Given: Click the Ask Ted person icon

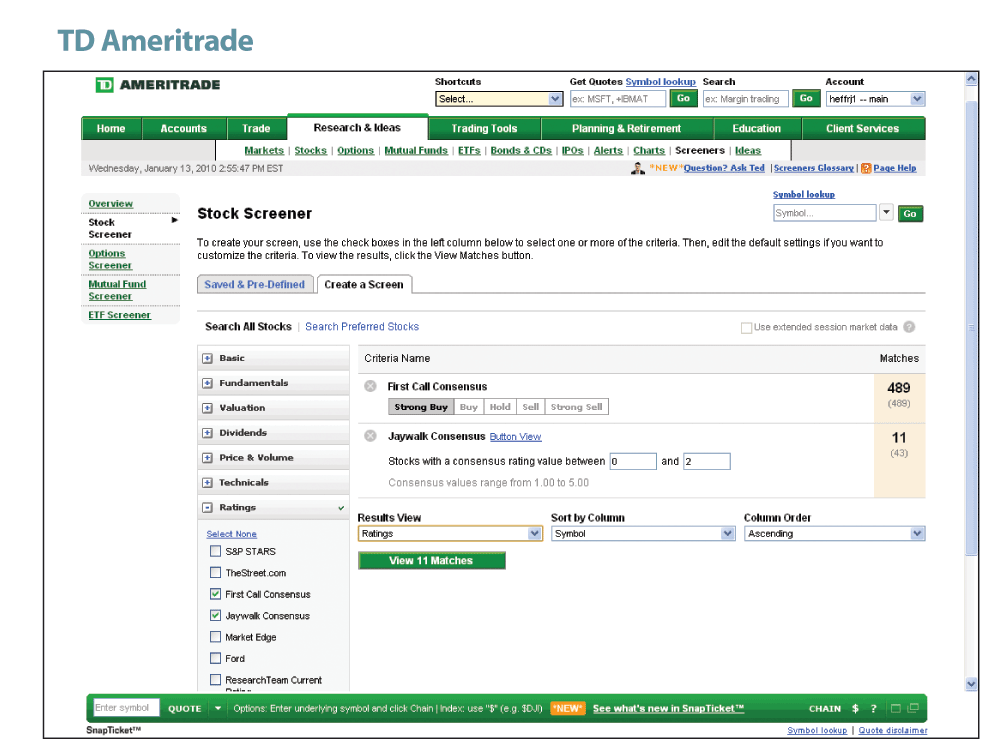Looking at the screenshot, I should [638, 168].
